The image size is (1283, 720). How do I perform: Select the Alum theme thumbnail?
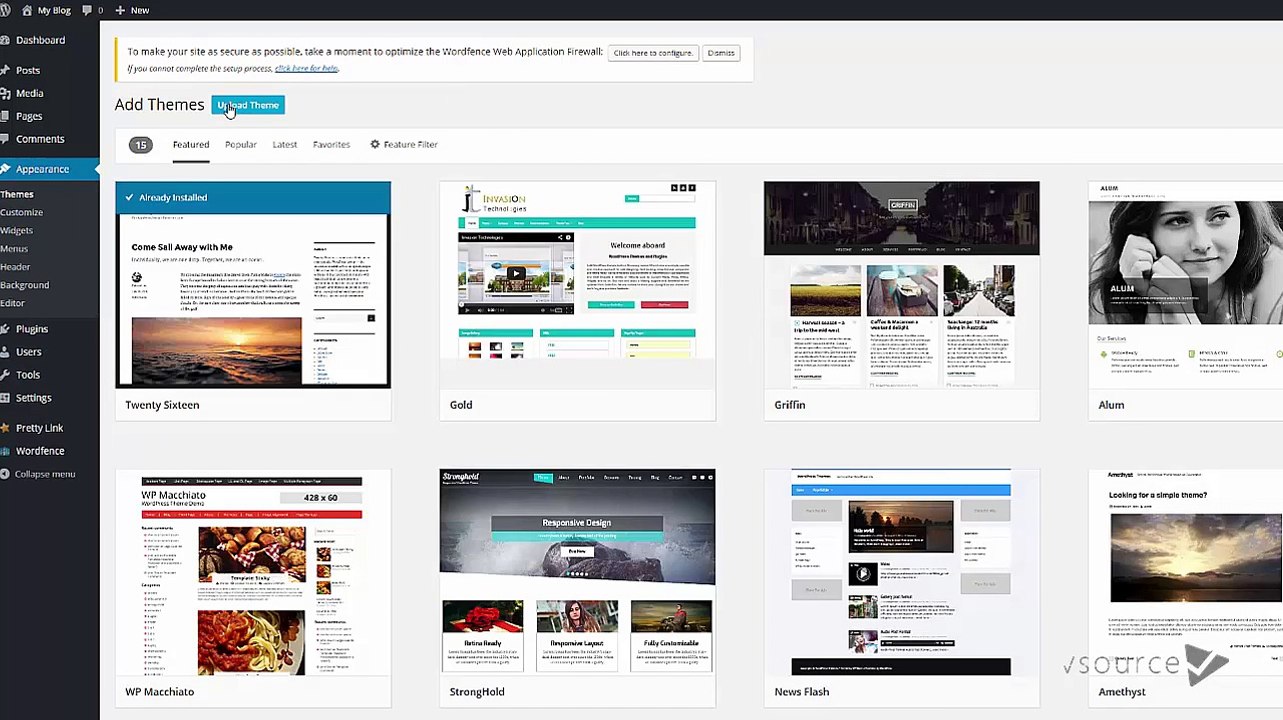pos(1185,285)
